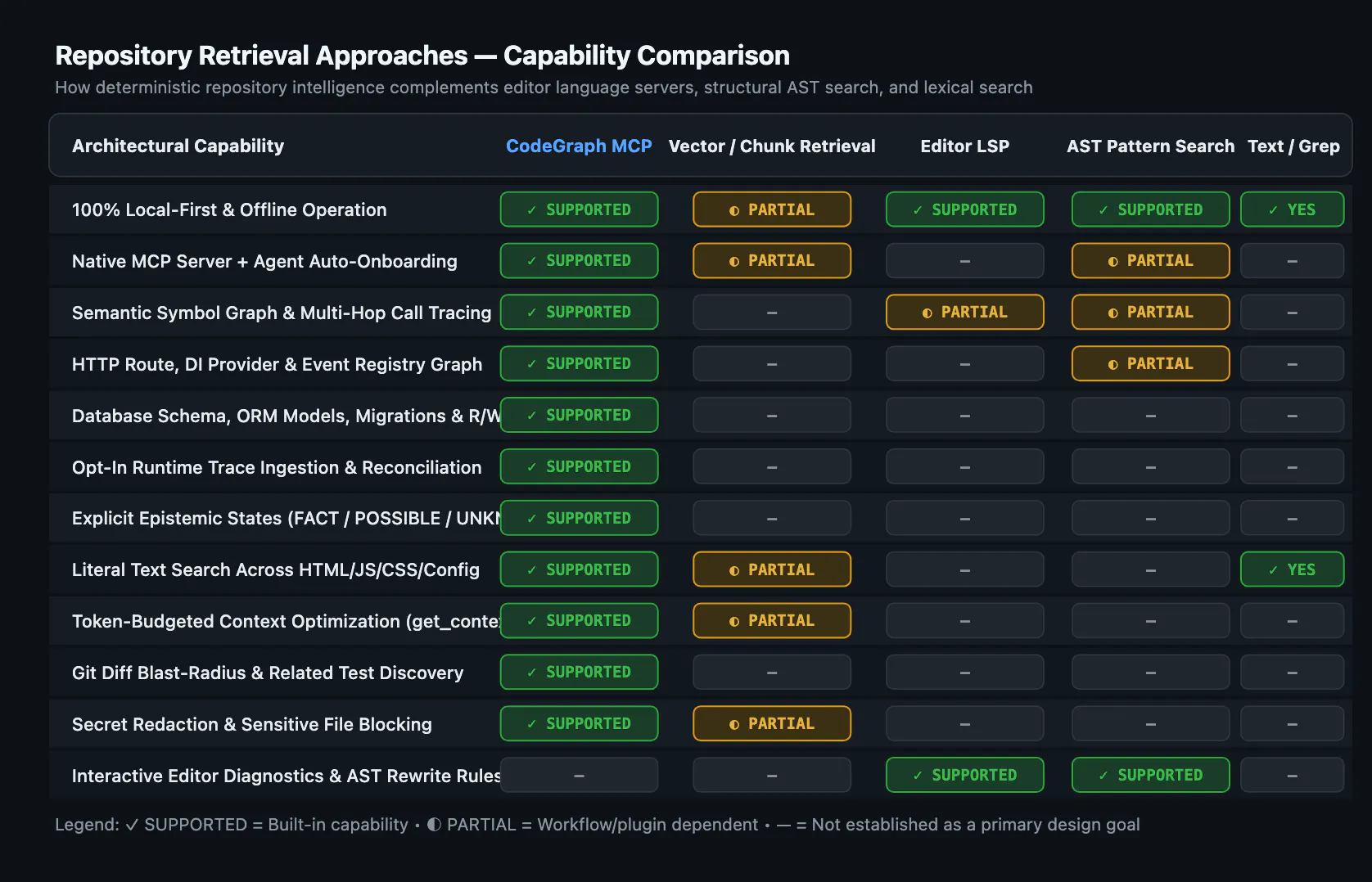This screenshot has height=882, width=1372.
Task: Click CodeGraph SUPPORTED in the Secret Redaction row
Action: (x=579, y=723)
